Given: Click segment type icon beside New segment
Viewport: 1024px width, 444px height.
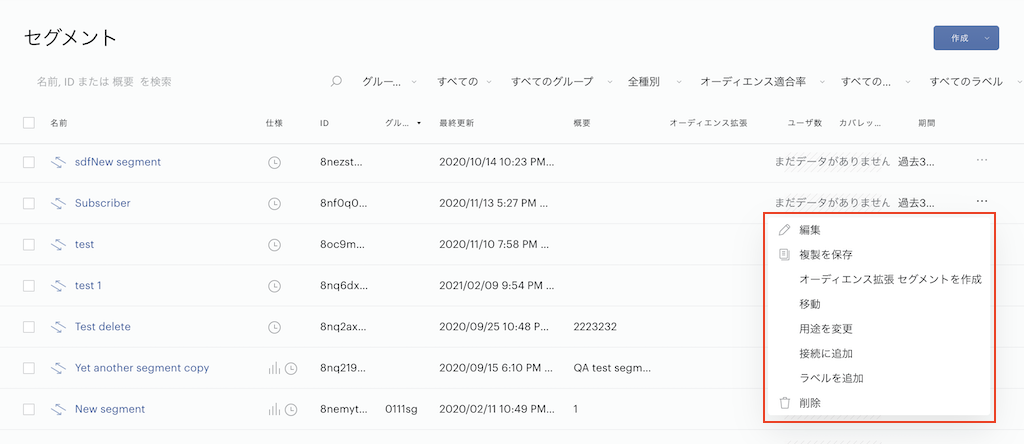Looking at the screenshot, I should point(59,409).
